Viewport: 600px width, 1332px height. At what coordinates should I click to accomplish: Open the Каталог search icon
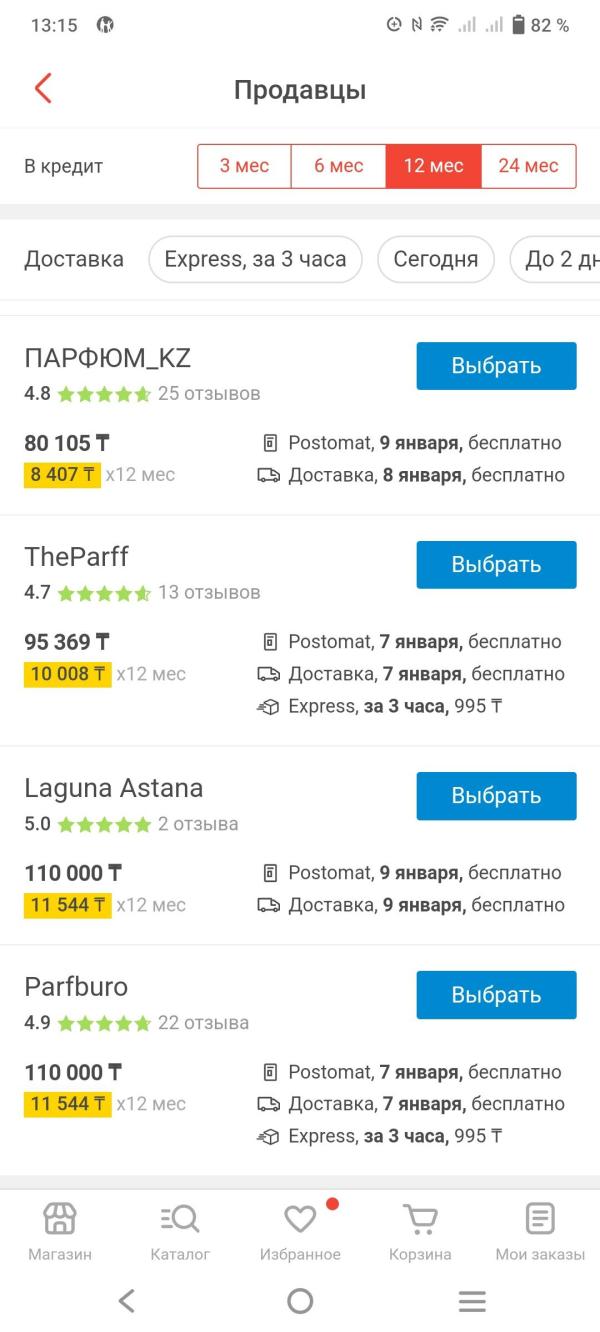[180, 1219]
